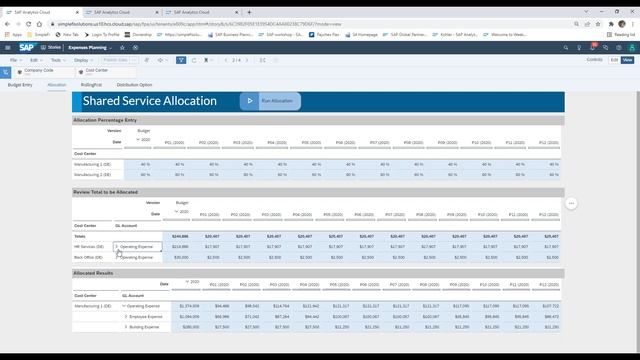This screenshot has width=640, height=360.
Task: Open the Stories link in the shell bar
Action: (51, 48)
